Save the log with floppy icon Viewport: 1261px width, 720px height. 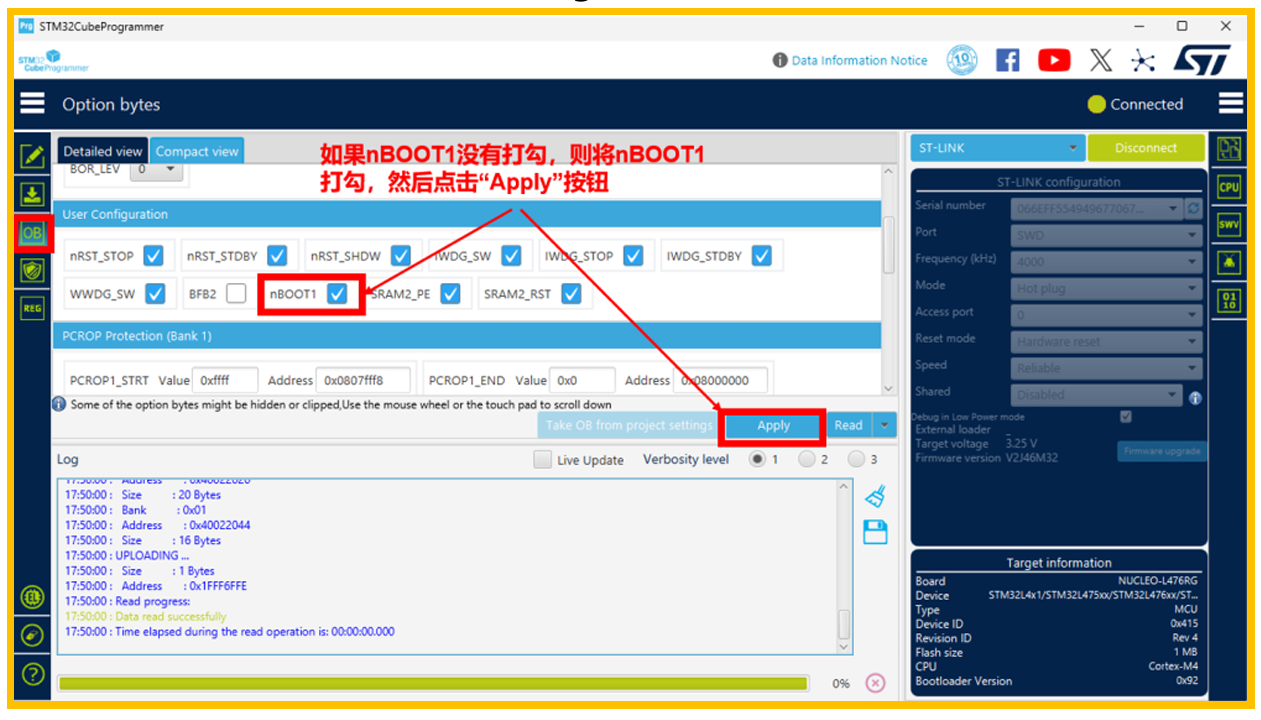tap(875, 532)
